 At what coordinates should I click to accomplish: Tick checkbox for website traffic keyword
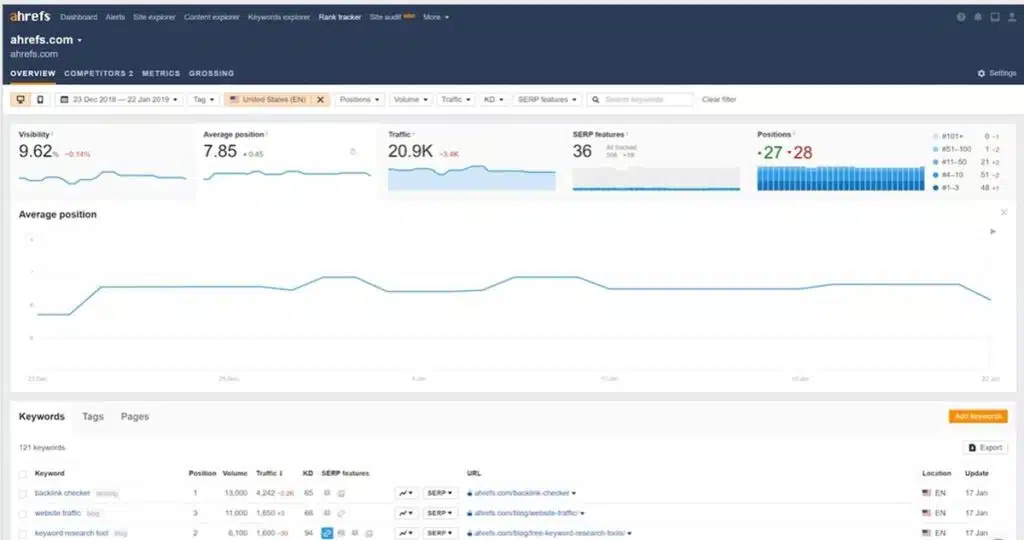23,515
